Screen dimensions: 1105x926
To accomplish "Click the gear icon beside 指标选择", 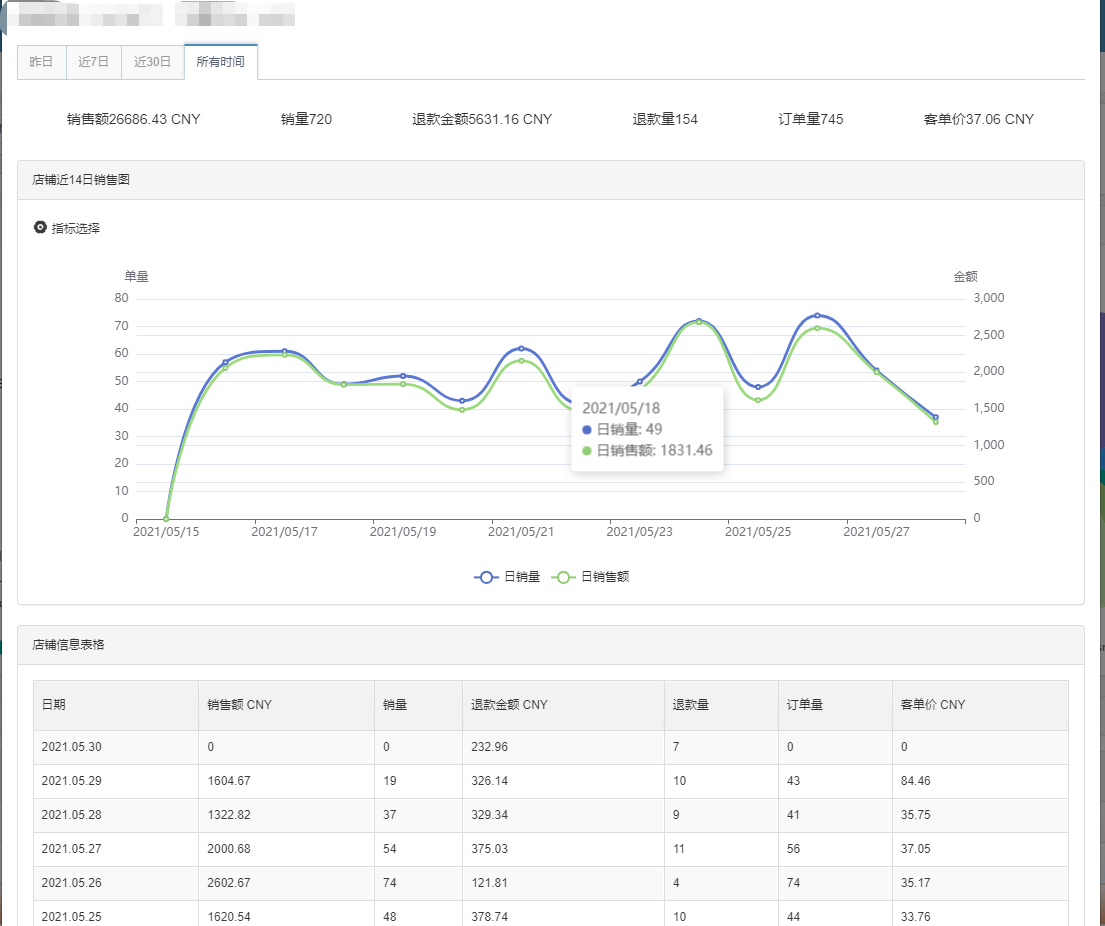I will (x=40, y=228).
